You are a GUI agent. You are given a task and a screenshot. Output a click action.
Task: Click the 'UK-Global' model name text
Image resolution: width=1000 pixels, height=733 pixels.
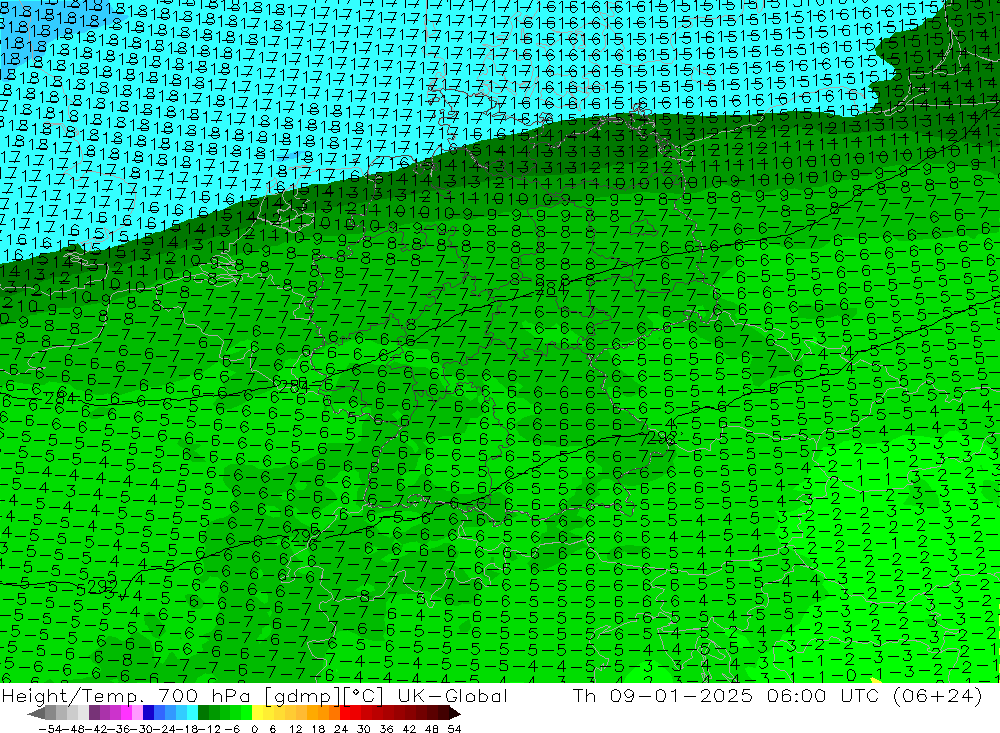point(452,696)
